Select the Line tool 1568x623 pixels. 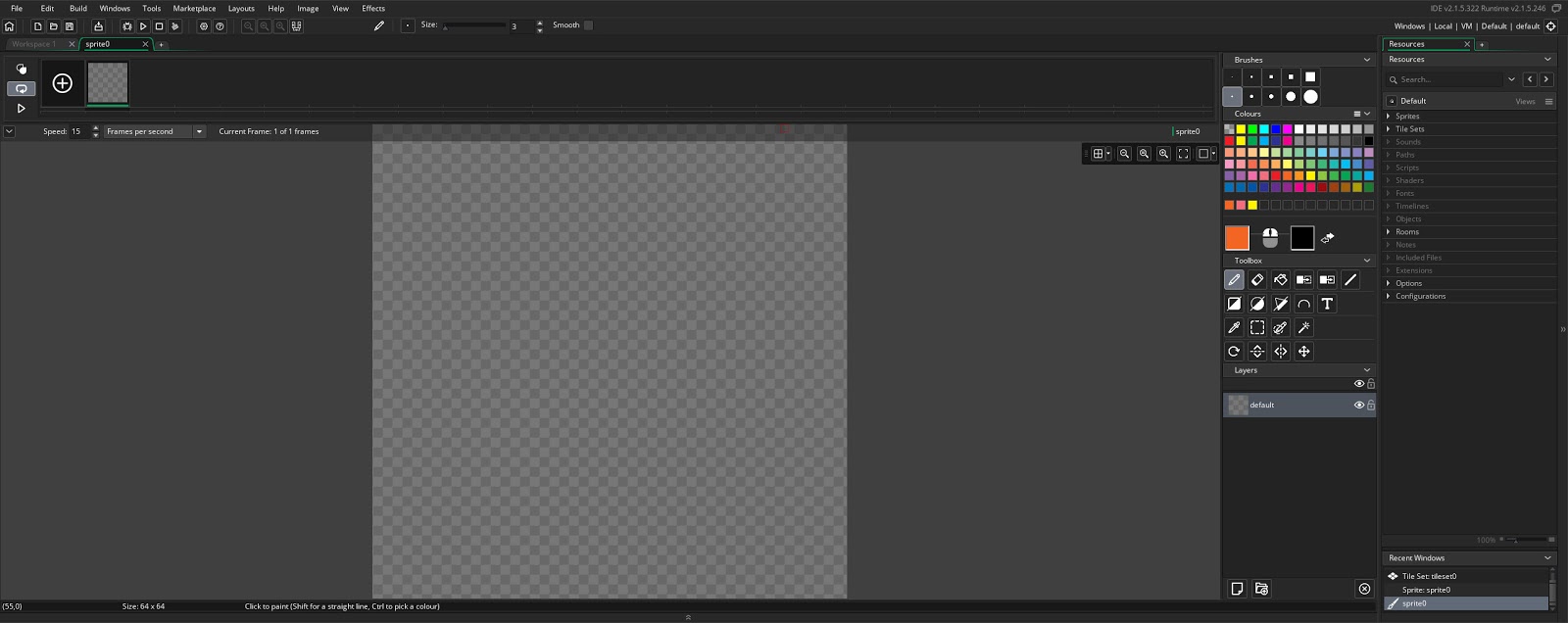[x=1350, y=280]
